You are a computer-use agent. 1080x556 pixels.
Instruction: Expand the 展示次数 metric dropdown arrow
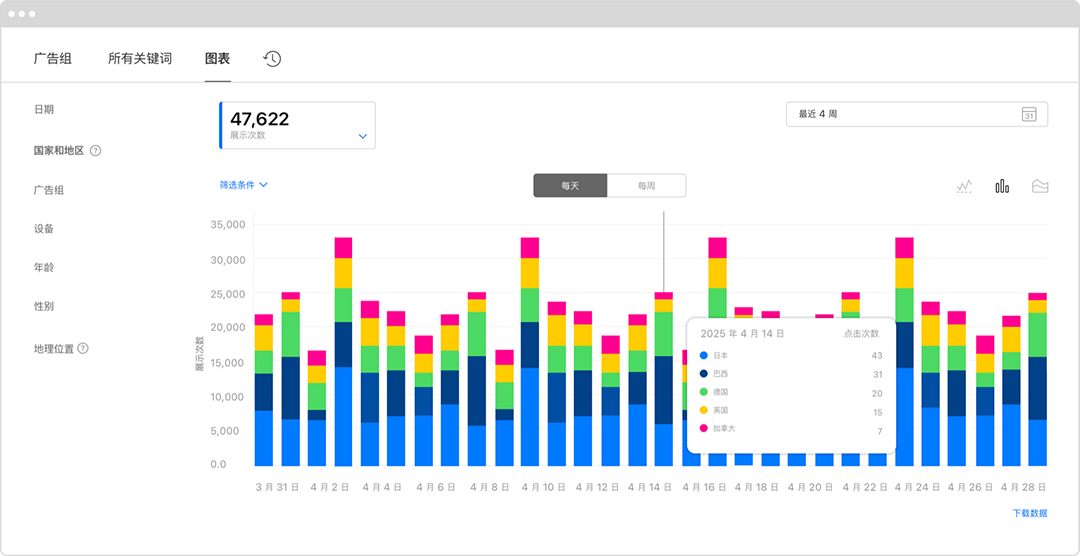[x=363, y=136]
